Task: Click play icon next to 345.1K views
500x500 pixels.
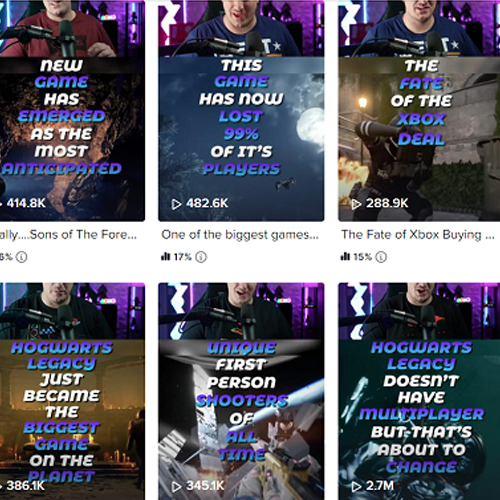Action: pyautogui.click(x=176, y=486)
